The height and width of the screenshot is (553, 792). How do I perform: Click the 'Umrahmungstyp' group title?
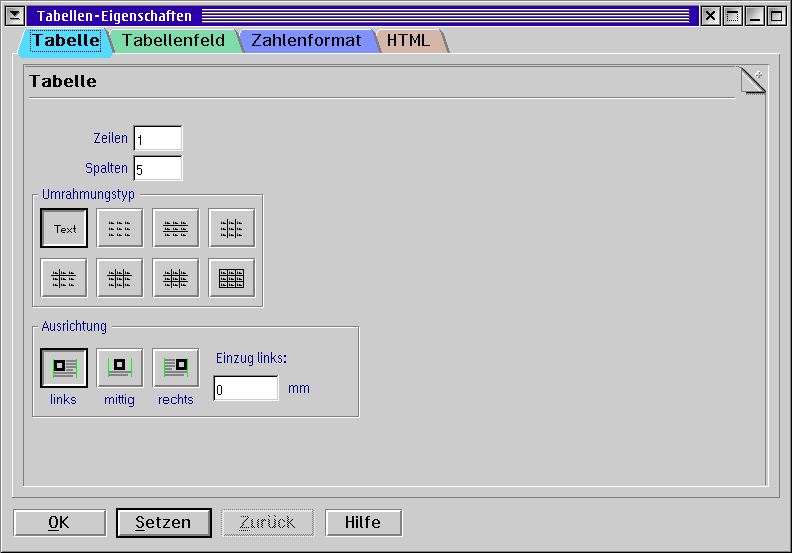88,194
